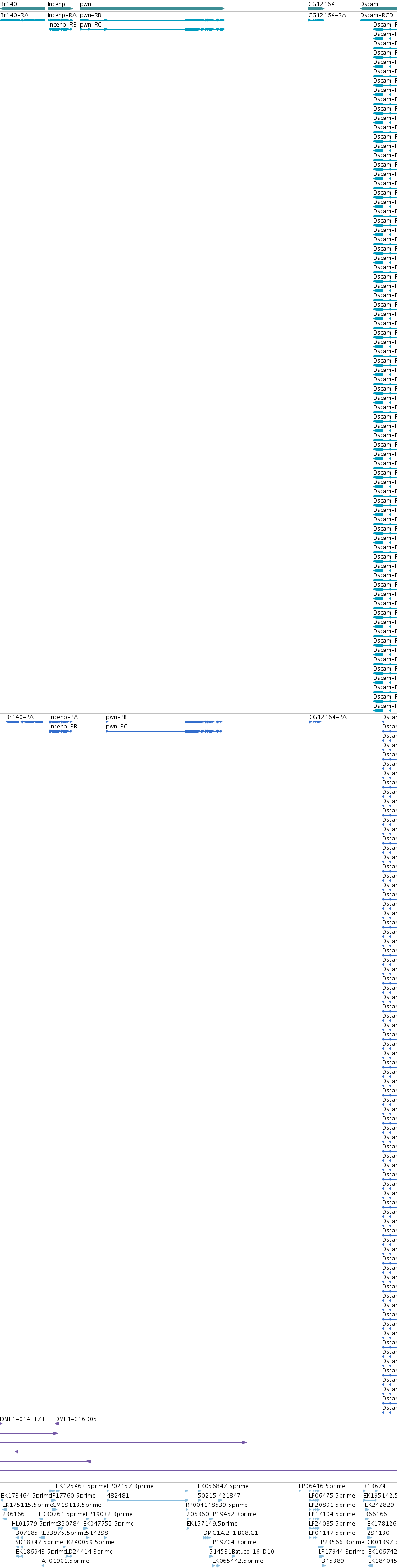Select the Incenp-RA transcript label
This screenshot has width=397, height=1568.
click(x=62, y=15)
